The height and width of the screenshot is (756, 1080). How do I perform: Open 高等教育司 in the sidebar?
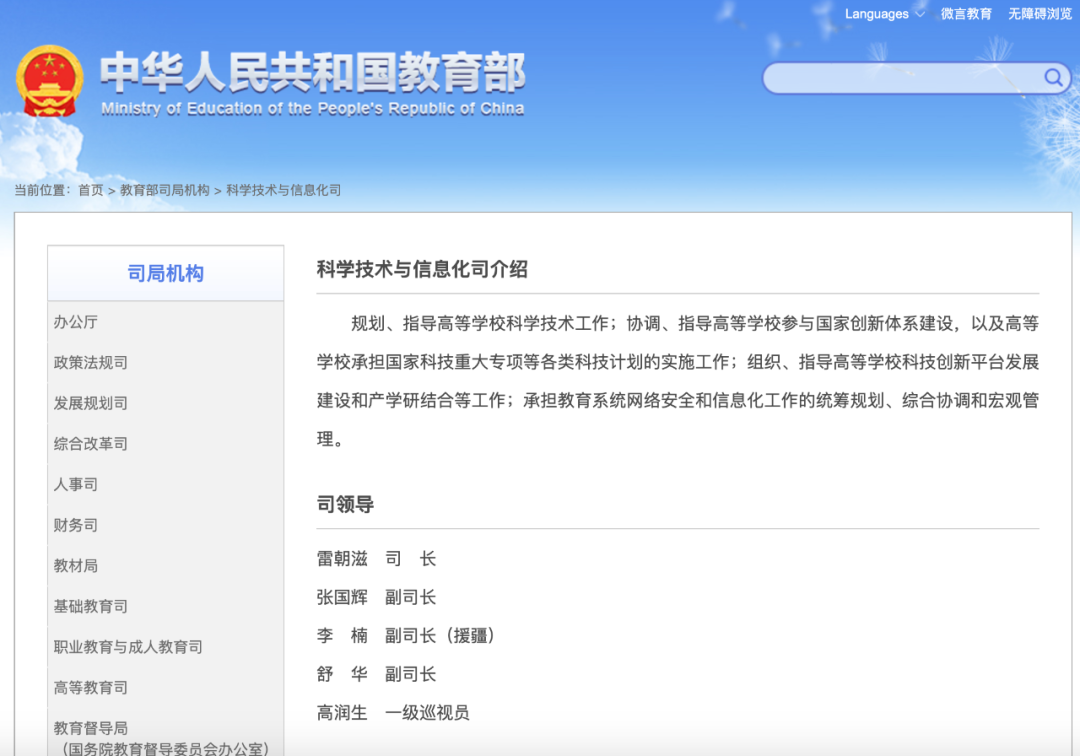(90, 687)
